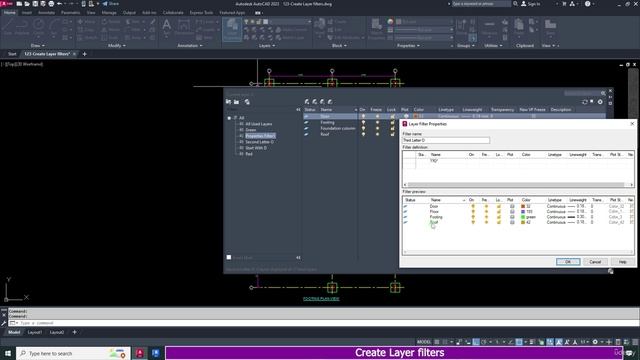Select the Line tool in Draw panel
Viewport: 640px width, 360px height.
click(x=8, y=27)
